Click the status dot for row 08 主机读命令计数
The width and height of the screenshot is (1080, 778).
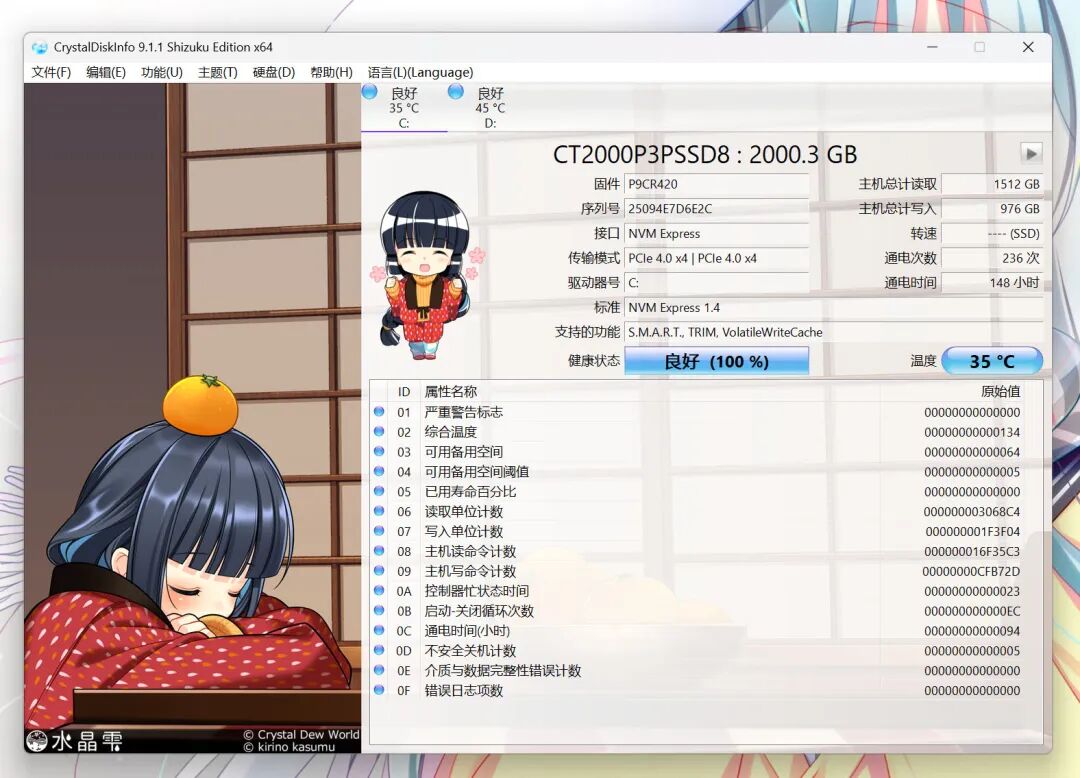(x=379, y=551)
